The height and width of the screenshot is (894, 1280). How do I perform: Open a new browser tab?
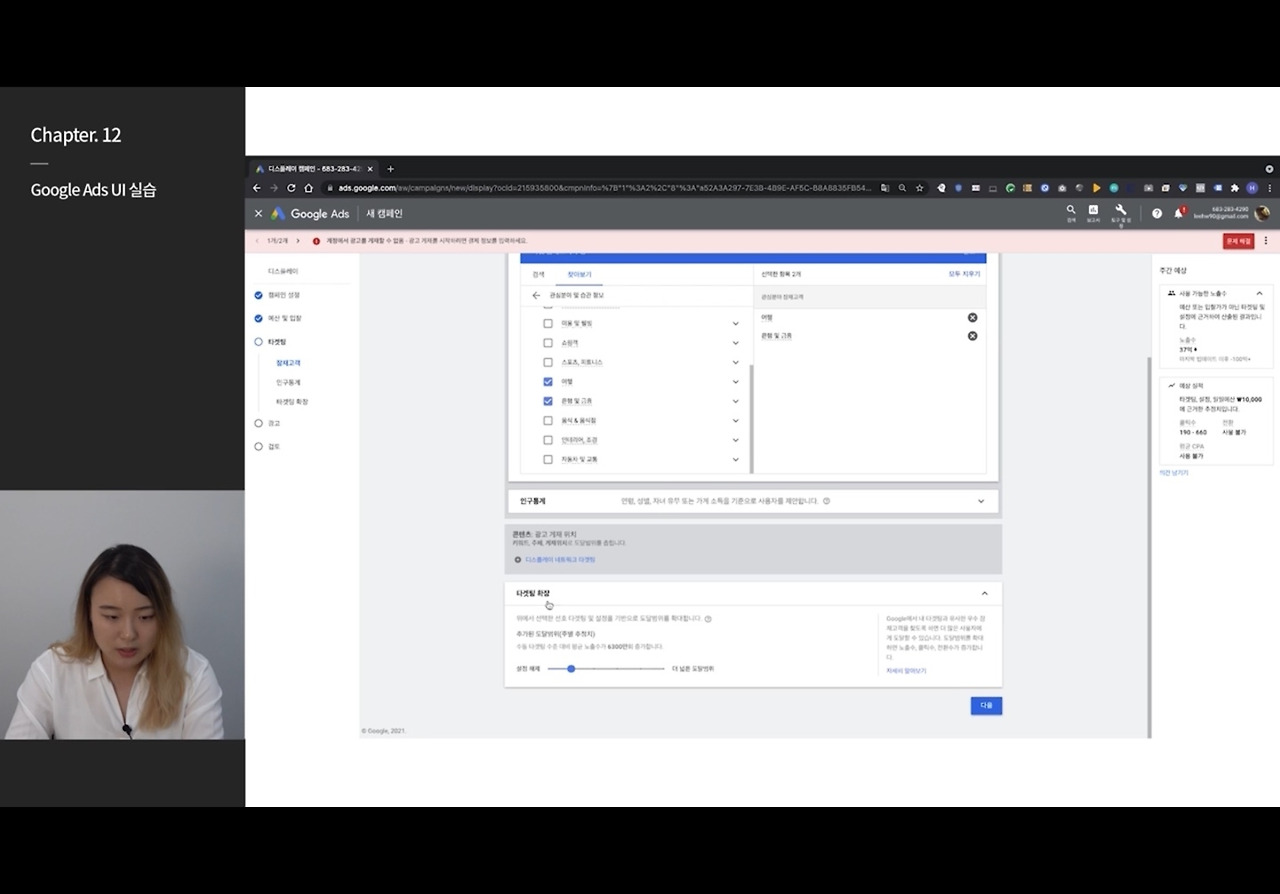coord(390,169)
